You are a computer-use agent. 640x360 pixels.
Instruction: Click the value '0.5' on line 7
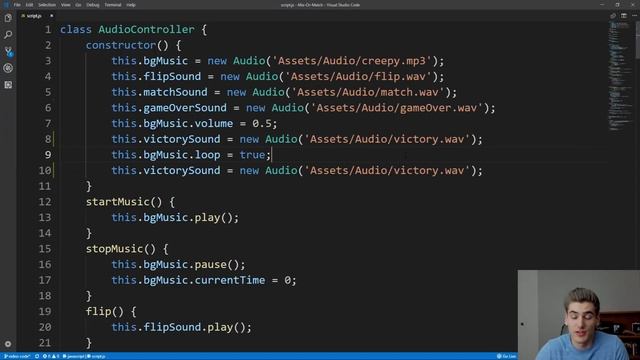(262, 124)
